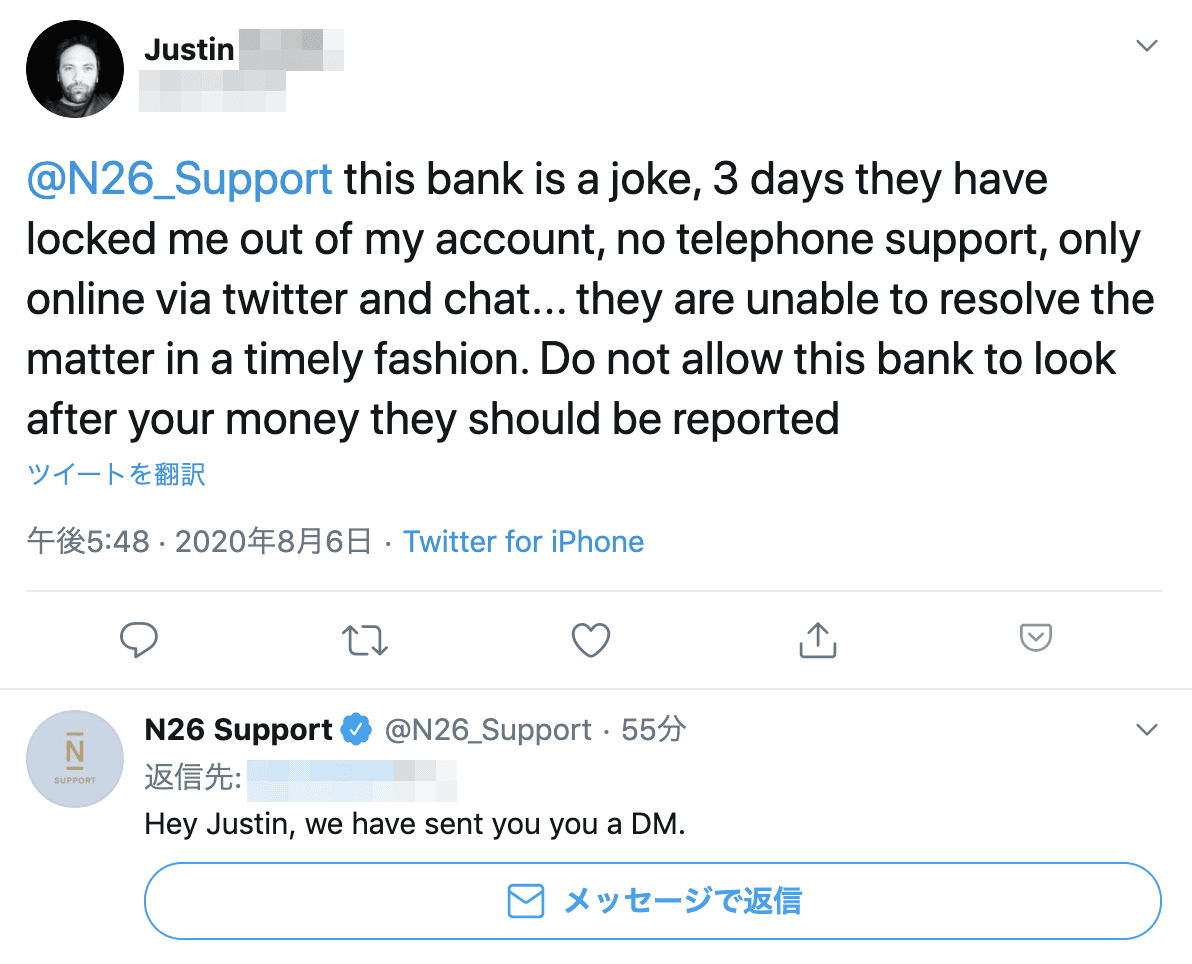Click the ツイートを翻訳 translate link

coord(116,474)
